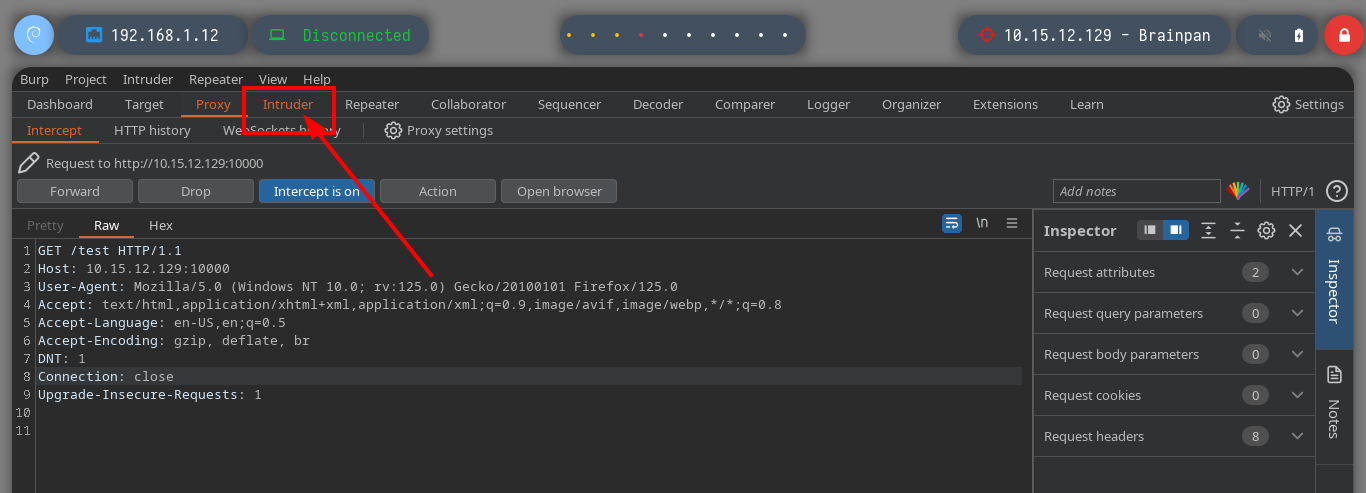Toggle the word wrap icon in editor

pos(952,223)
